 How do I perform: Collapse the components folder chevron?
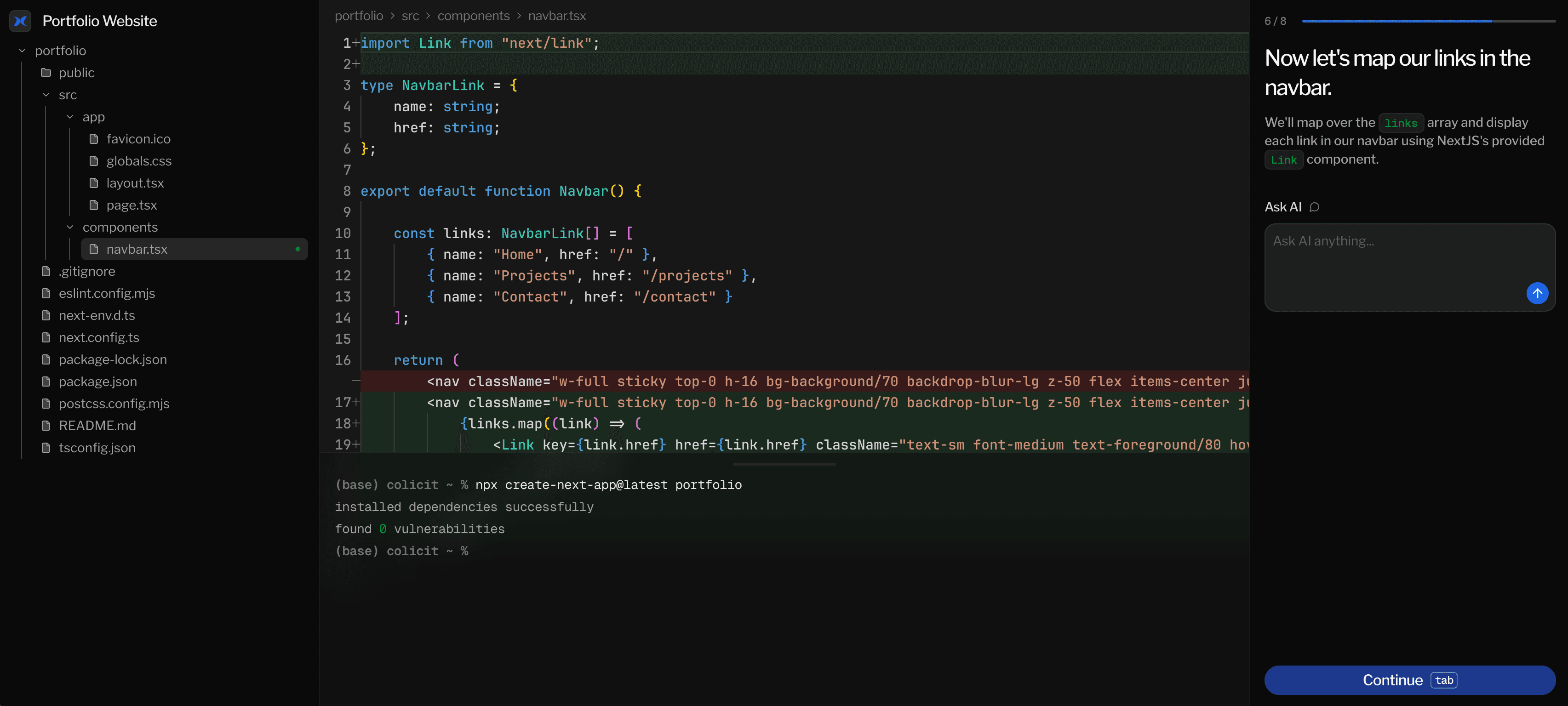tap(70, 227)
